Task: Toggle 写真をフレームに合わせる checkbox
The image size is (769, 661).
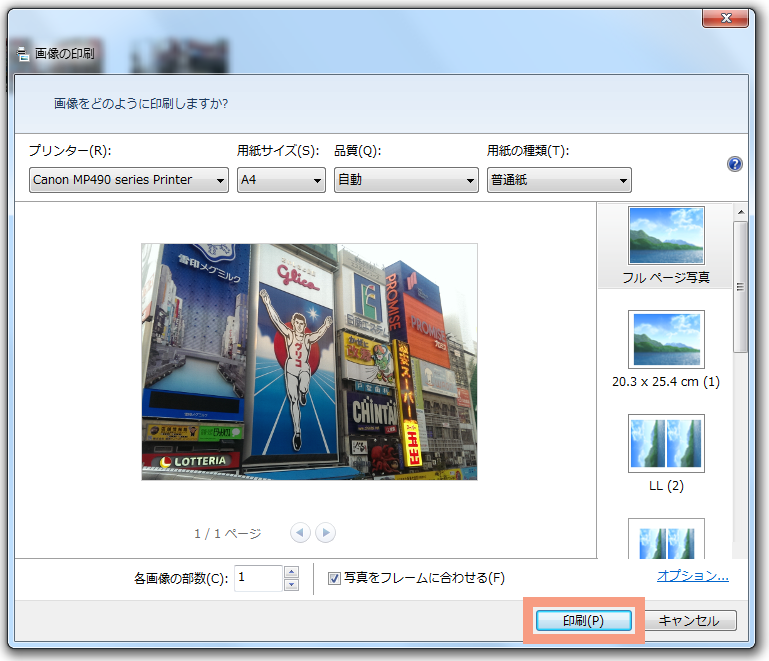Action: click(x=334, y=579)
